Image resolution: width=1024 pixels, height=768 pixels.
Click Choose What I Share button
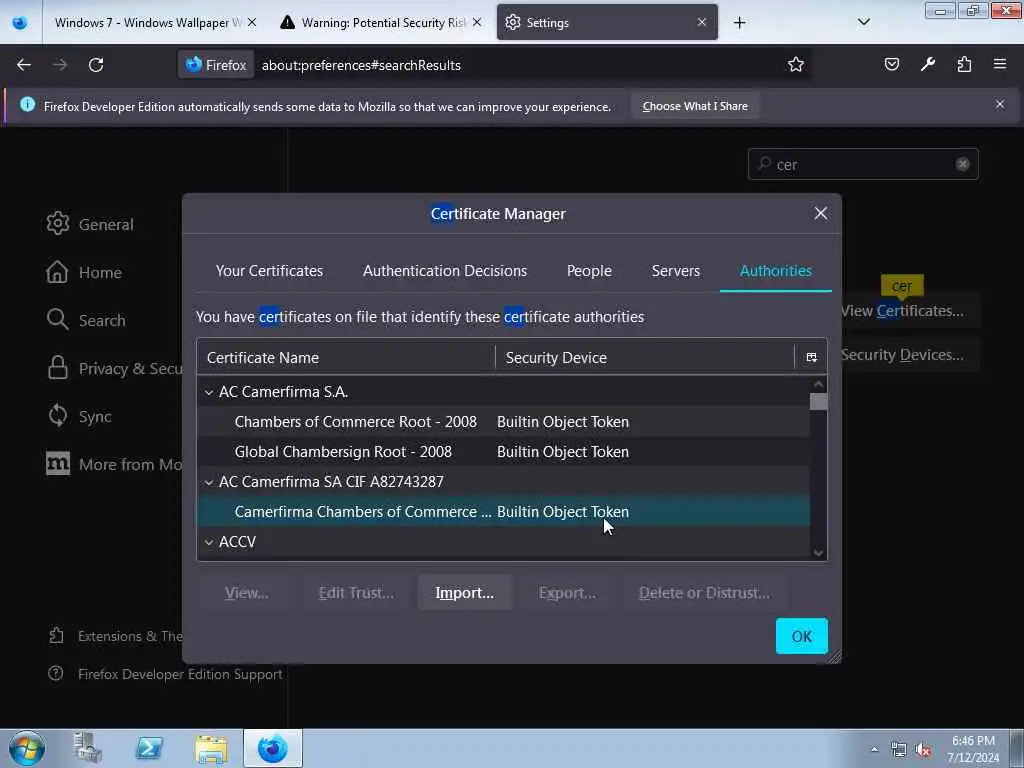tap(695, 106)
